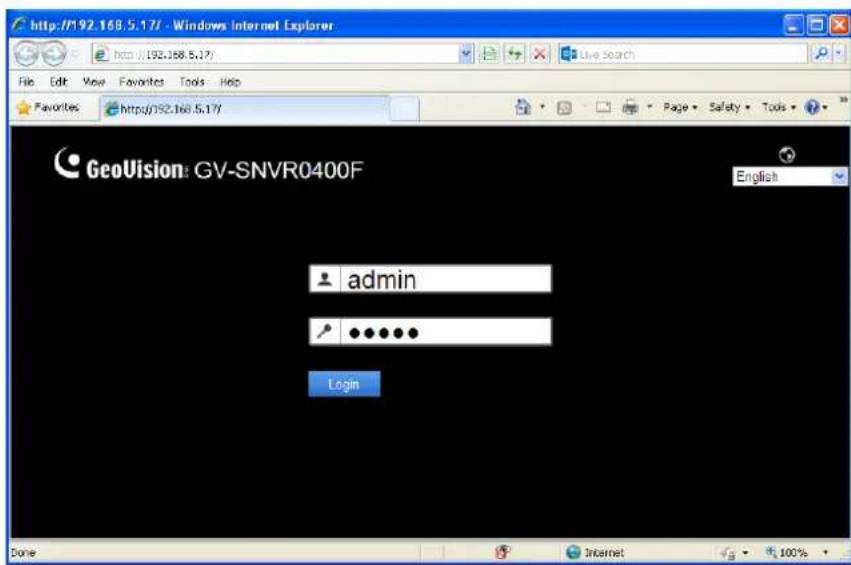Viewport: 851px width, 565px height.
Task: Click the Home icon in command bar
Action: (523, 107)
